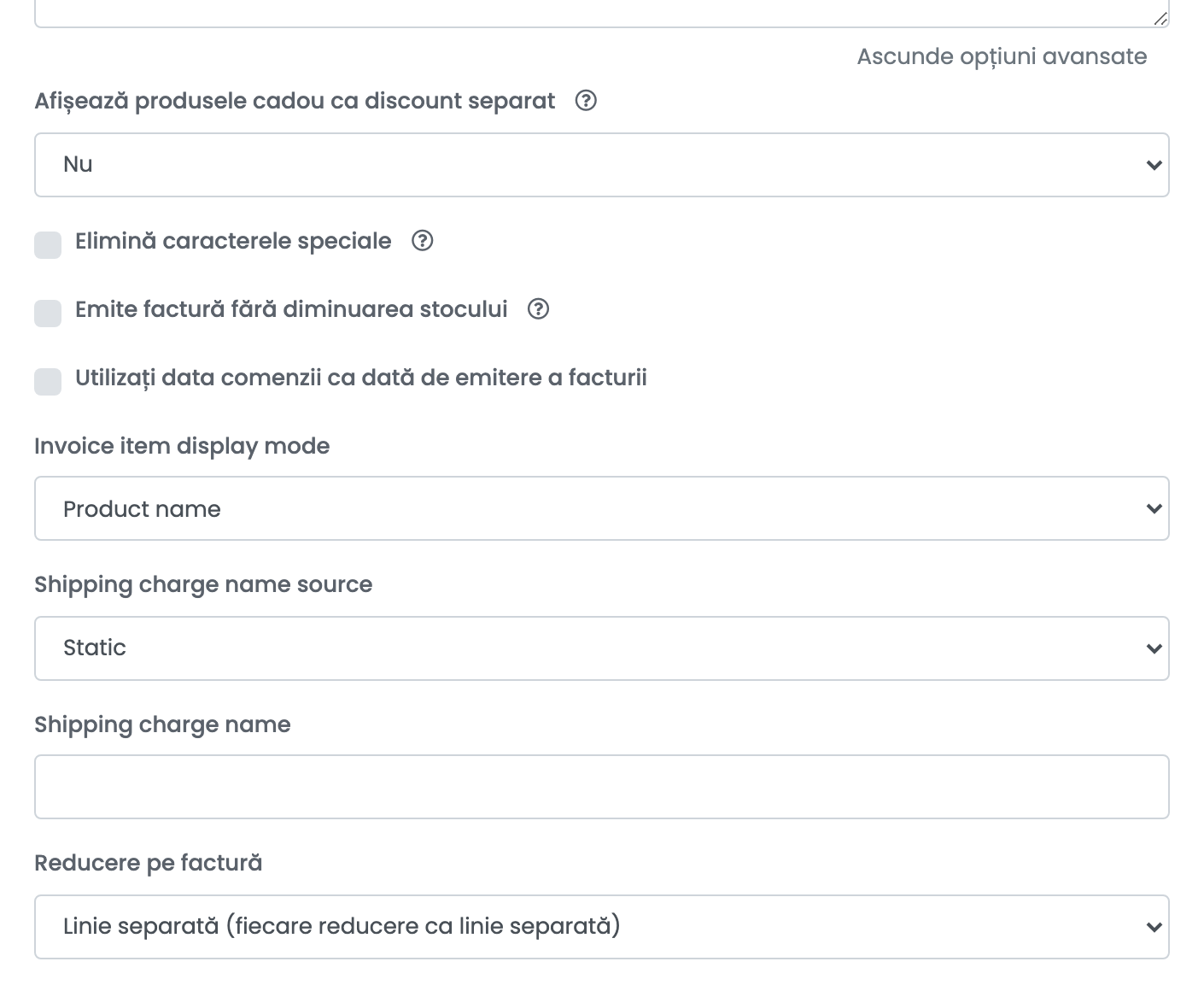The height and width of the screenshot is (991, 1204).
Task: Click the textarea resize handle at top
Action: tap(1160, 18)
